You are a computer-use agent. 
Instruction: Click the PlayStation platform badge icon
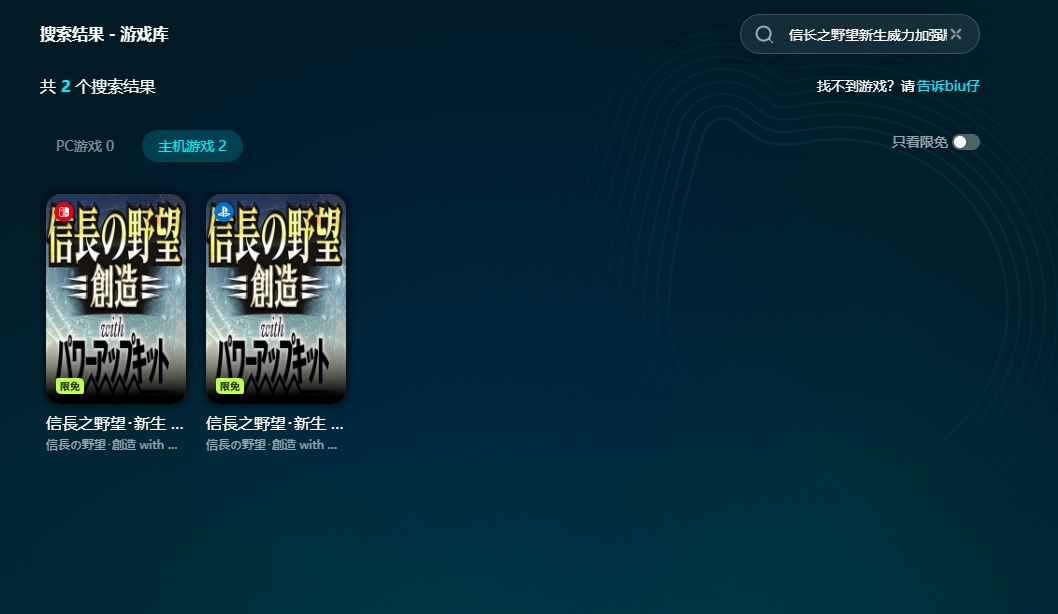223,212
